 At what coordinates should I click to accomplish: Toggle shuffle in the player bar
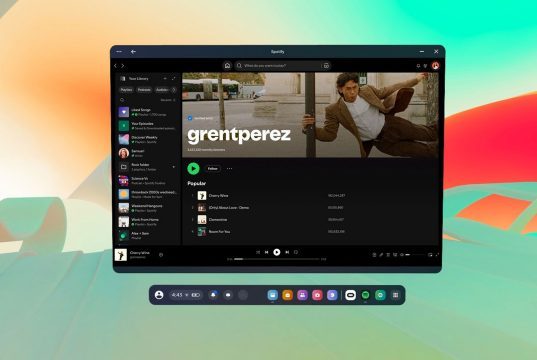(258, 252)
